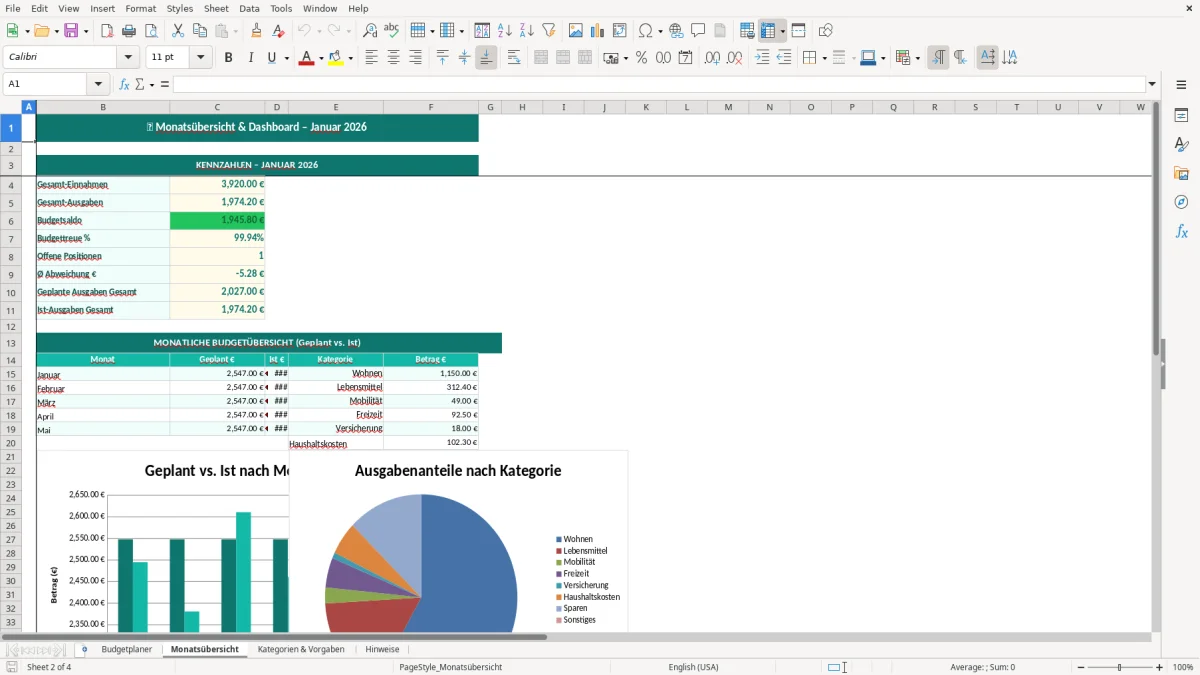Viewport: 1200px width, 675px height.
Task: Click the AutoFilter funnel icon
Action: point(548,31)
